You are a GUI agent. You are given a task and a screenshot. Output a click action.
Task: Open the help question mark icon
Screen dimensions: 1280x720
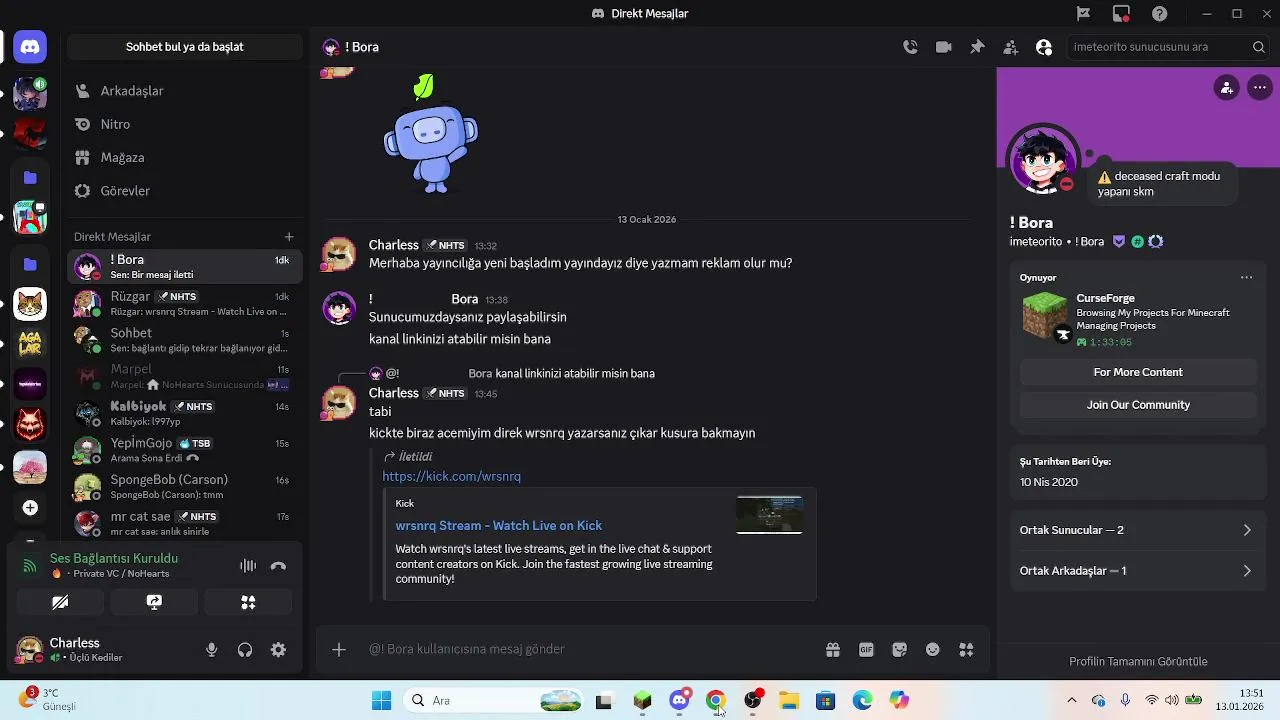[x=1159, y=14]
